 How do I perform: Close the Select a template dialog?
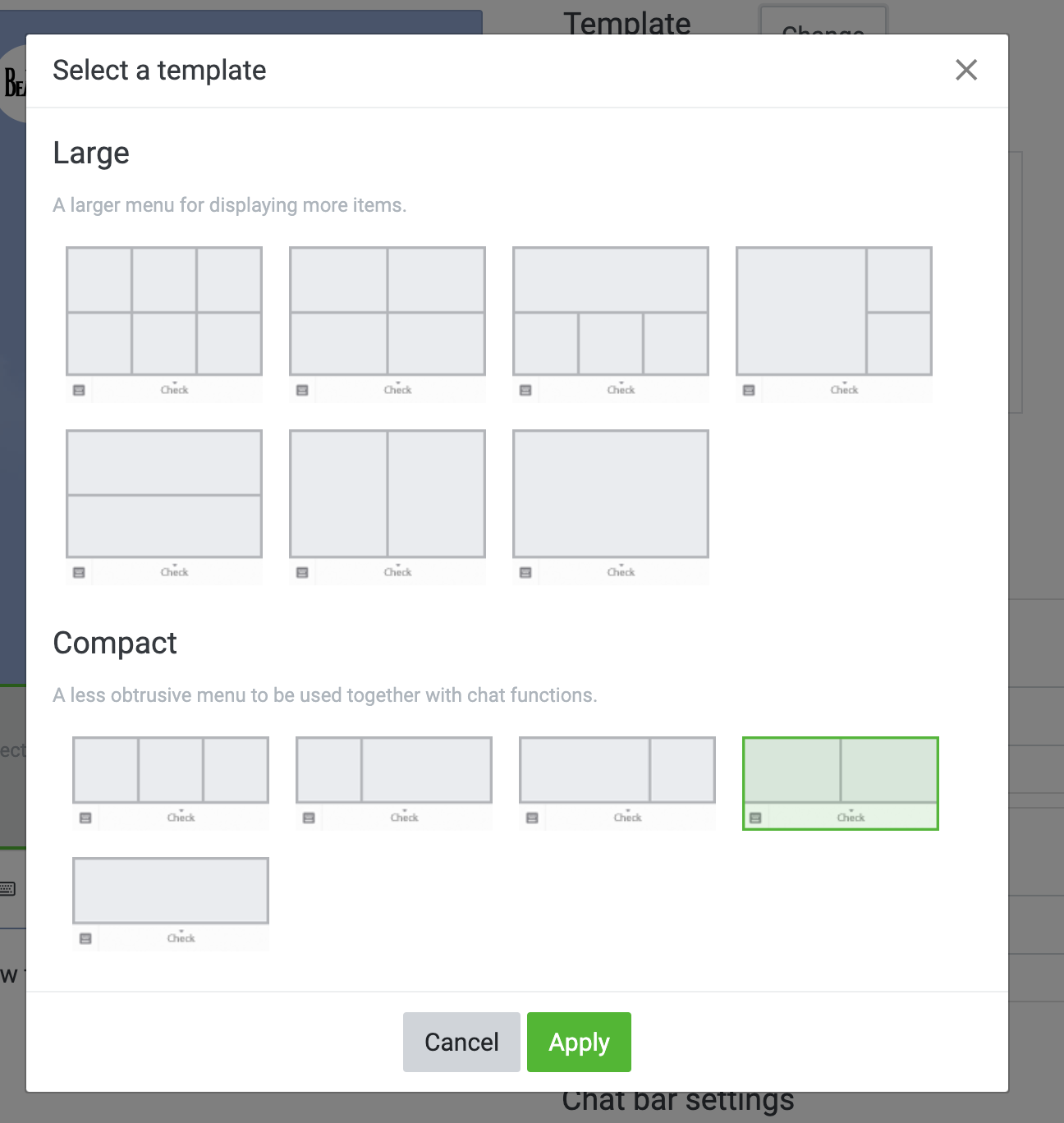pyautogui.click(x=966, y=71)
